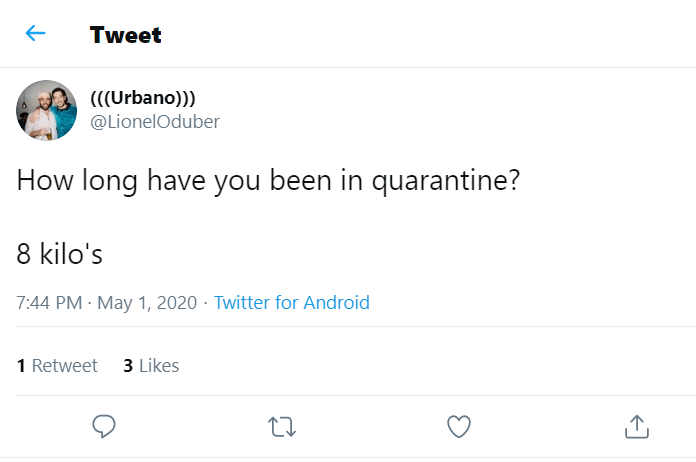
Task: Retweet this tweet using the arrows icon
Action: 282,427
